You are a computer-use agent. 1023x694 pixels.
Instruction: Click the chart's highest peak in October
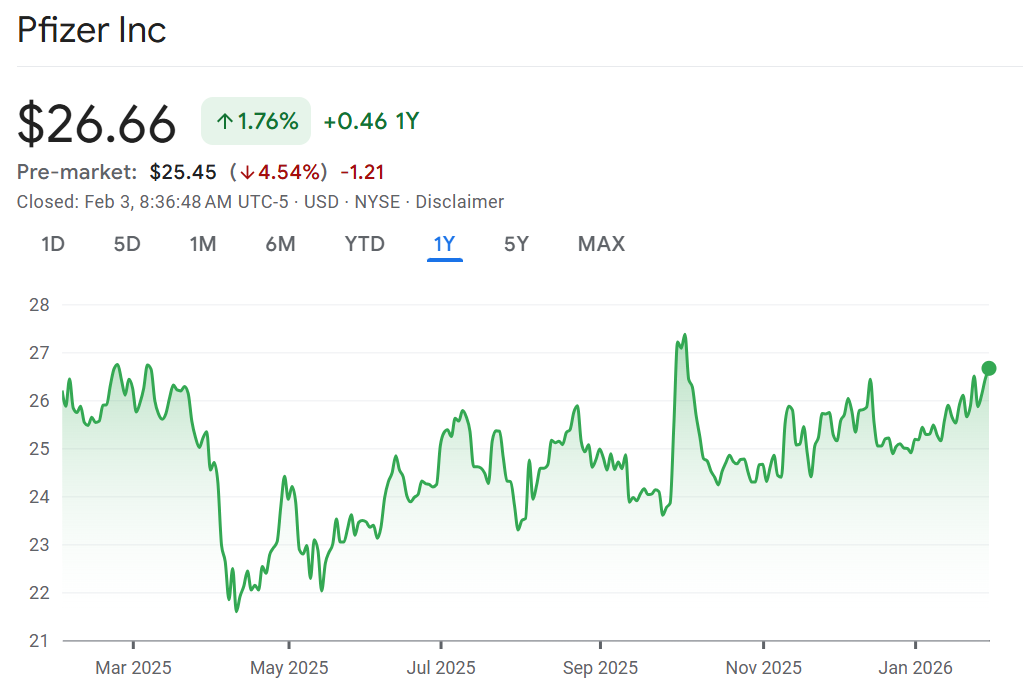click(x=684, y=335)
